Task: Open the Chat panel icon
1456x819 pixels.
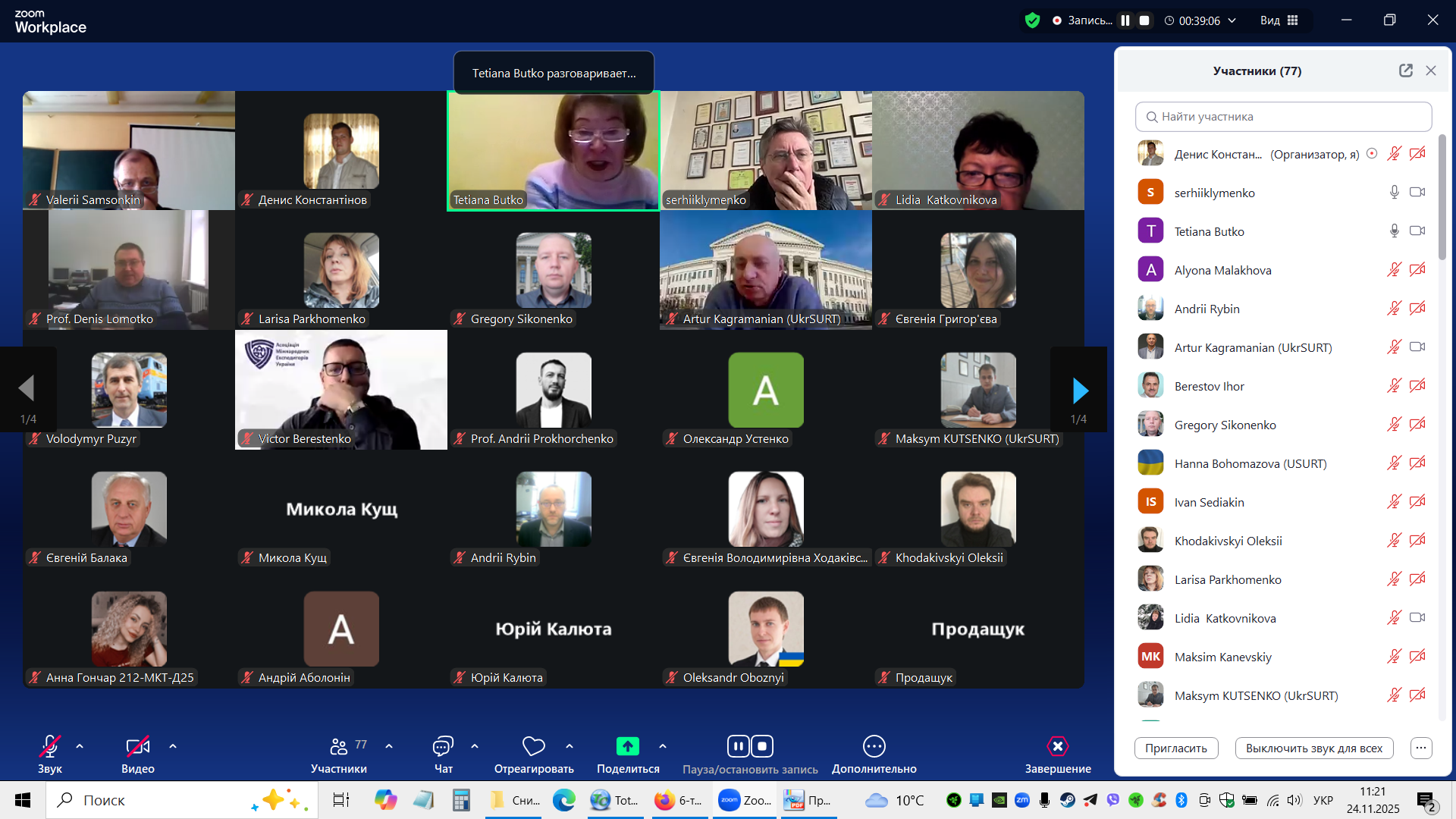Action: [x=443, y=747]
